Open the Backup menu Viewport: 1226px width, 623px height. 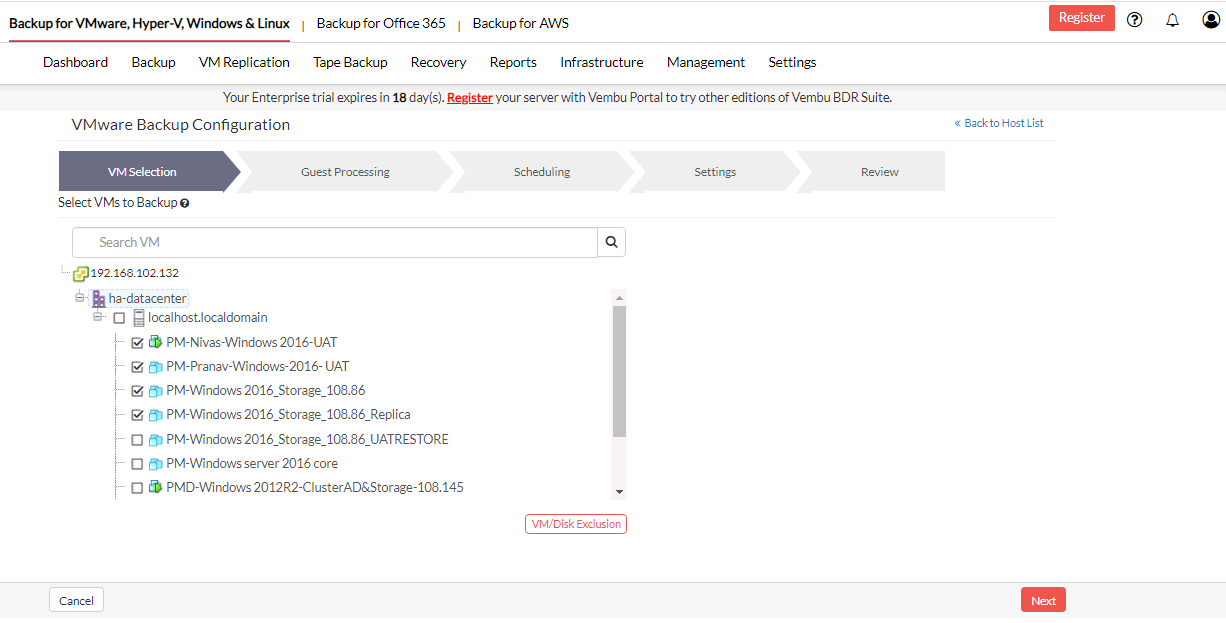153,62
